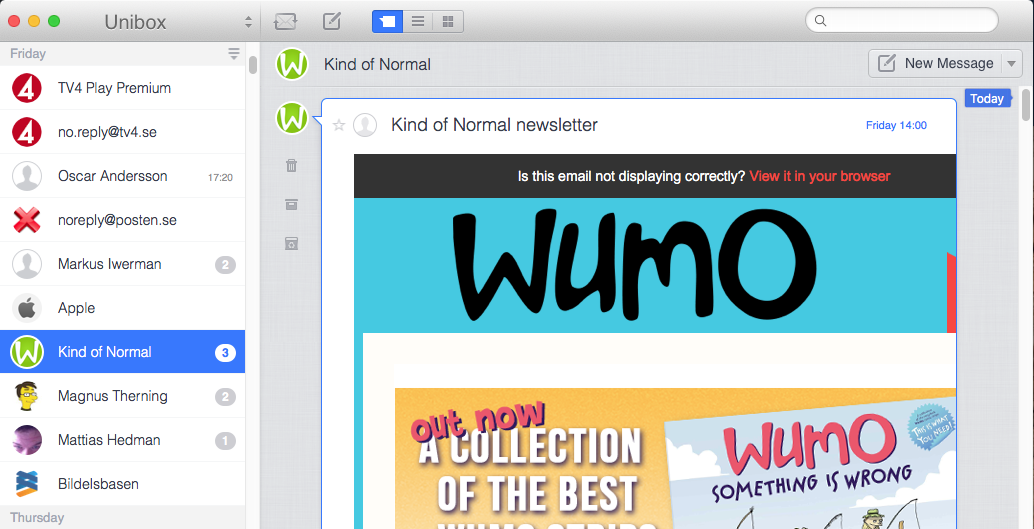Click the Friday 14:00 timestamp
The height and width of the screenshot is (529, 1034).
[x=896, y=125]
